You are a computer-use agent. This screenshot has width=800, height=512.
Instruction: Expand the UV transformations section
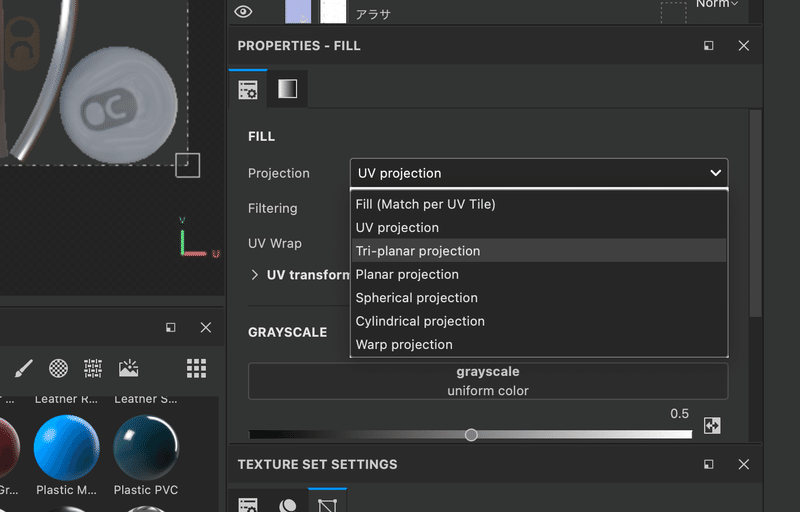(x=255, y=275)
